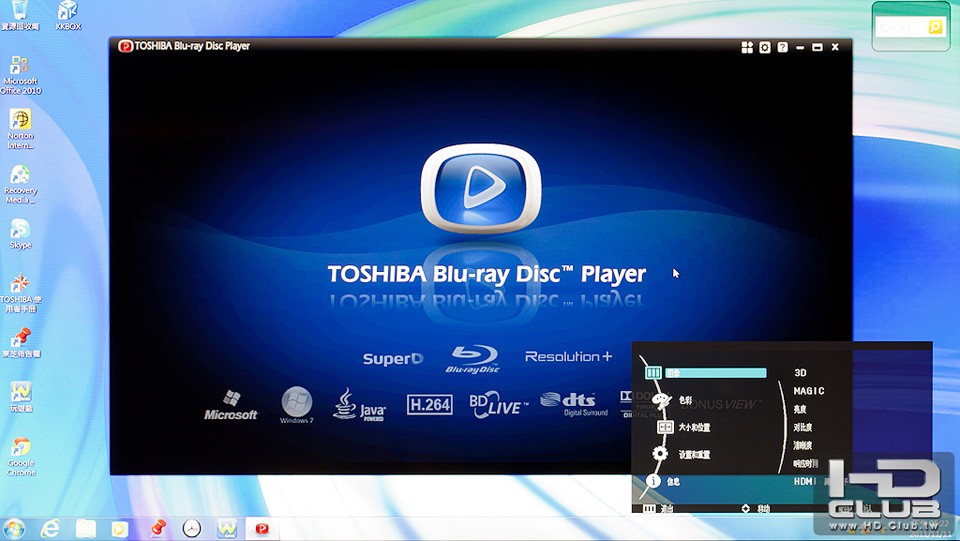The width and height of the screenshot is (960, 541).
Task: Open the W games taskbar icon
Action: (227, 528)
